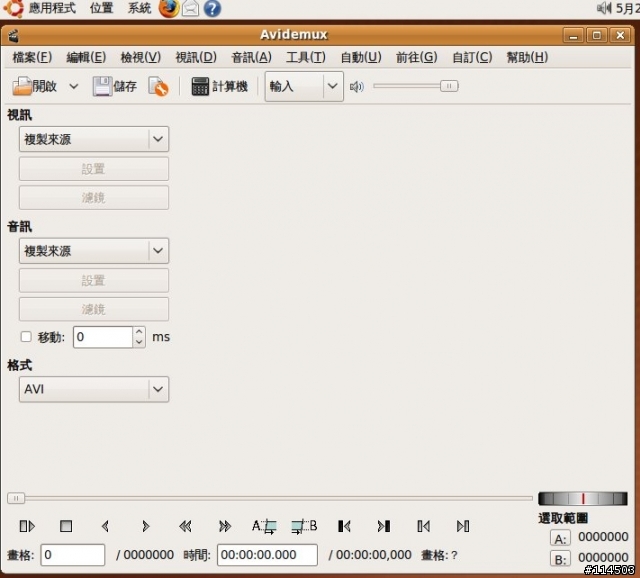Screen dimensions: 640x578
Task: Mute audio via the speaker icon
Action: (x=356, y=87)
